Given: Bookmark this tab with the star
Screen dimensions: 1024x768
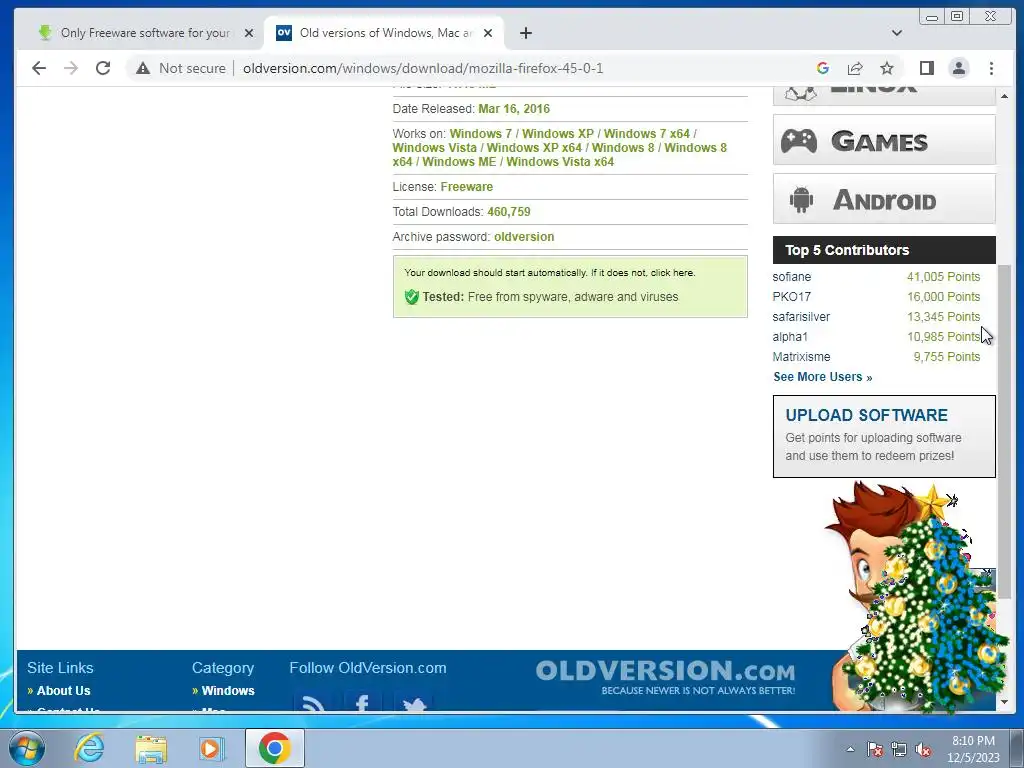Looking at the screenshot, I should 886,68.
